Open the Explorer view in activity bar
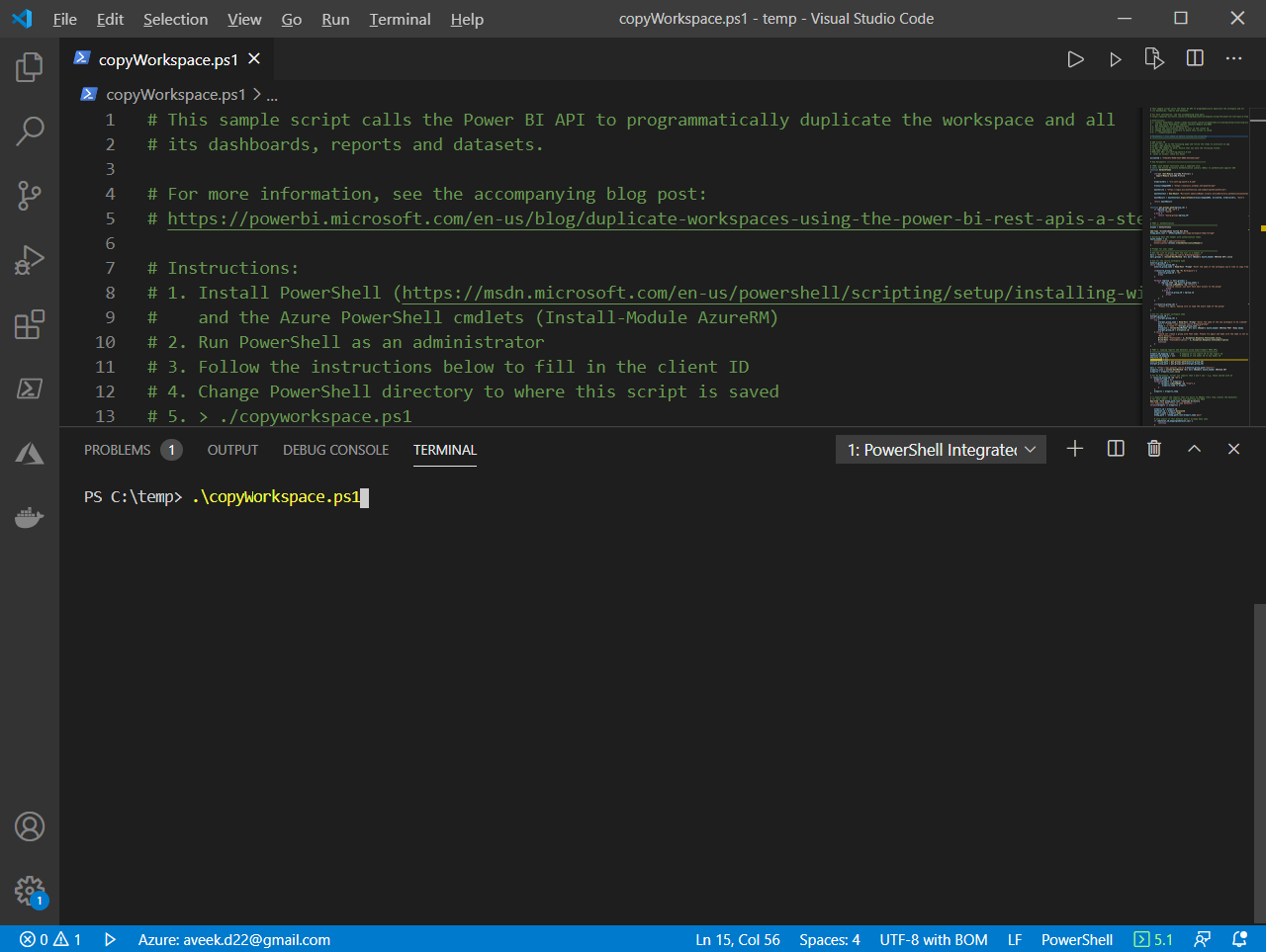This screenshot has height=952, width=1266. click(30, 67)
